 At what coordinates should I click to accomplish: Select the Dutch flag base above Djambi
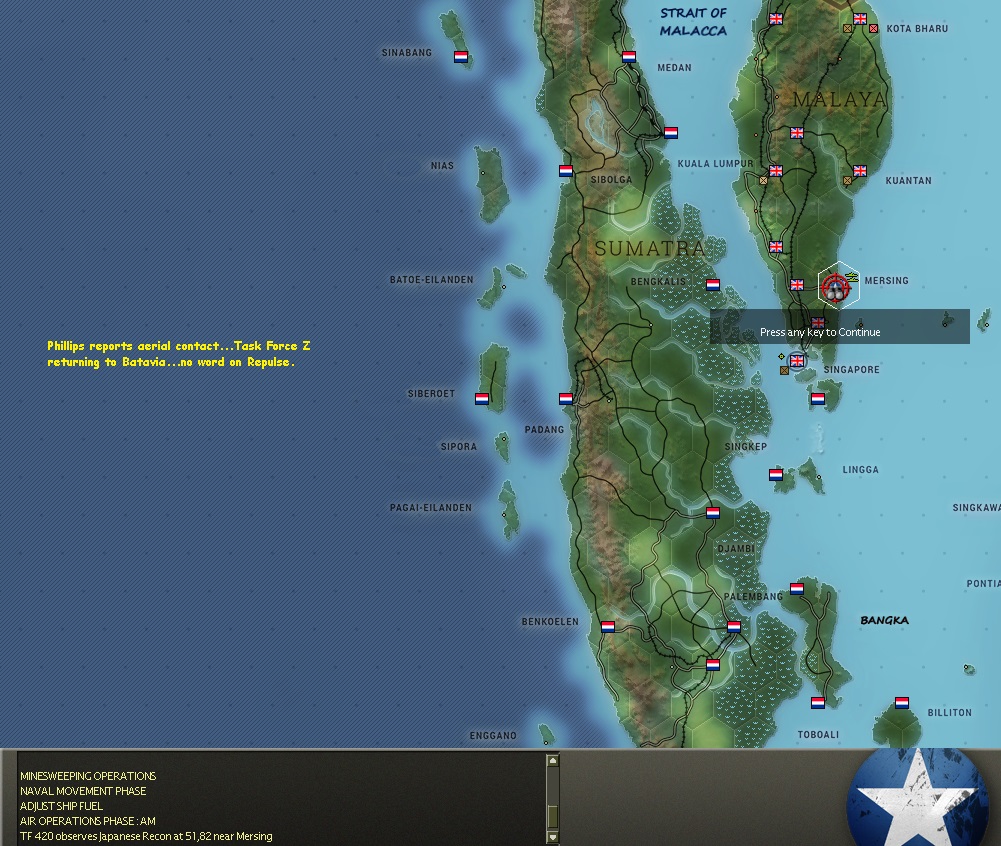pos(713,513)
